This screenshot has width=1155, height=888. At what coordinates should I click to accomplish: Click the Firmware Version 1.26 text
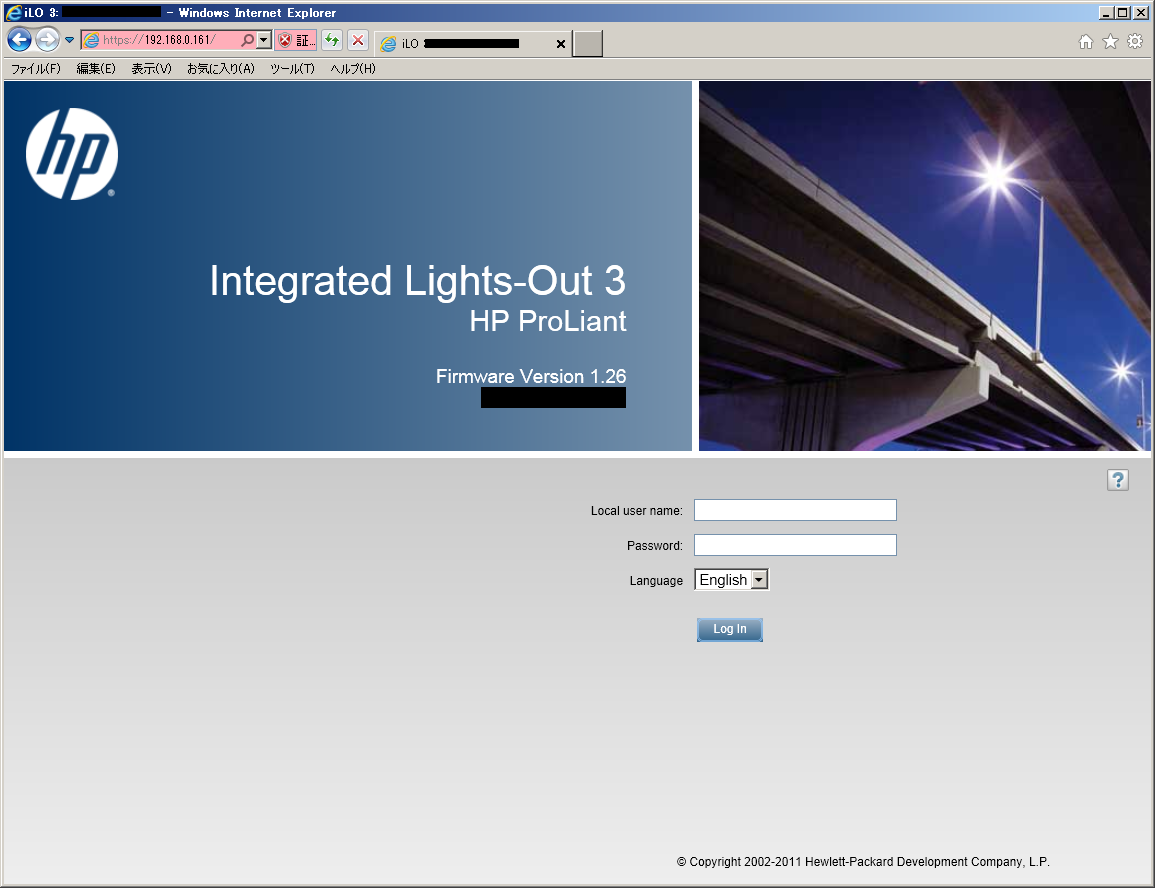[x=530, y=376]
